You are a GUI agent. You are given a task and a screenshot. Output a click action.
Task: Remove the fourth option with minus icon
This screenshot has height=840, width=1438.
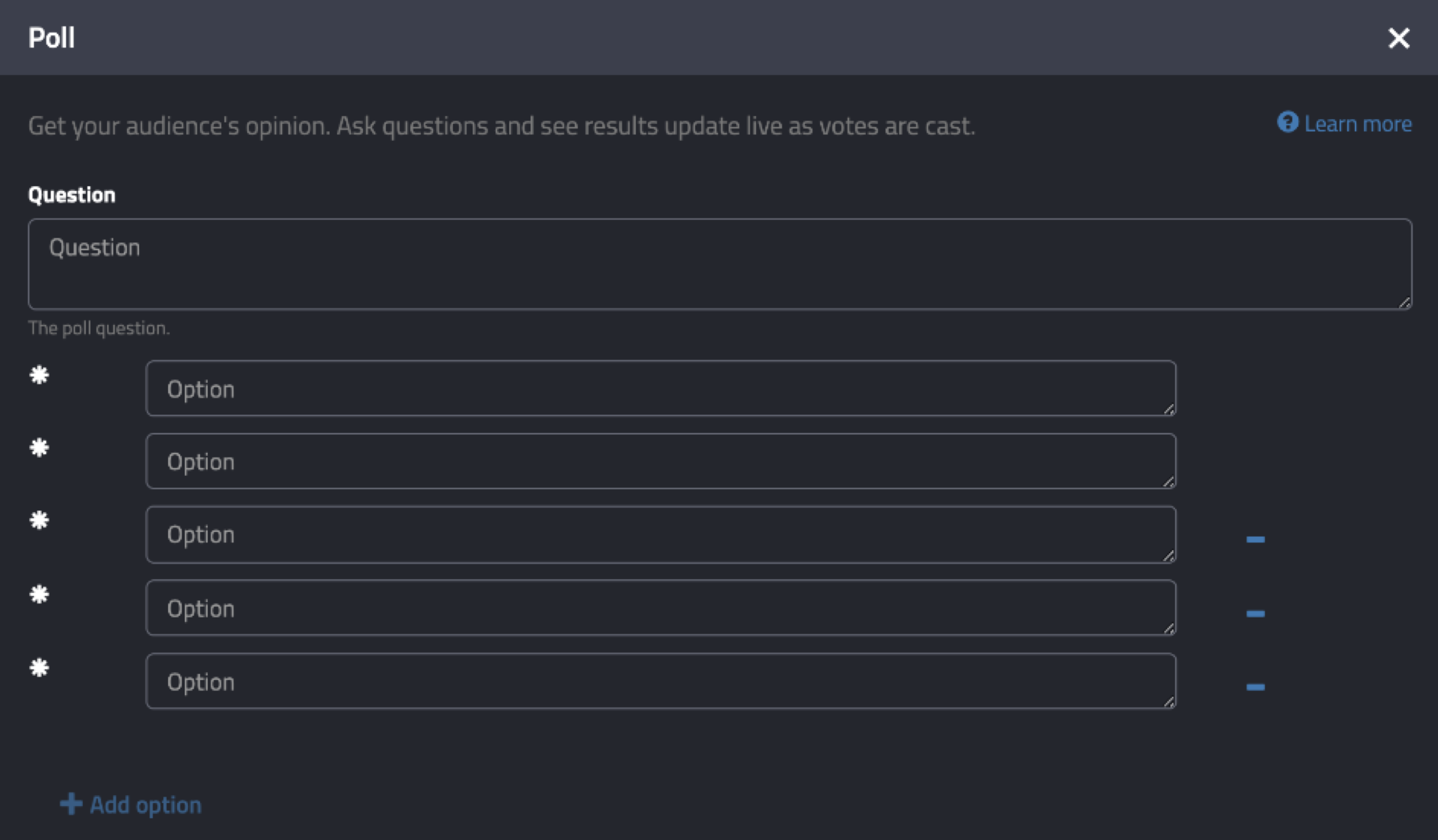point(1255,614)
